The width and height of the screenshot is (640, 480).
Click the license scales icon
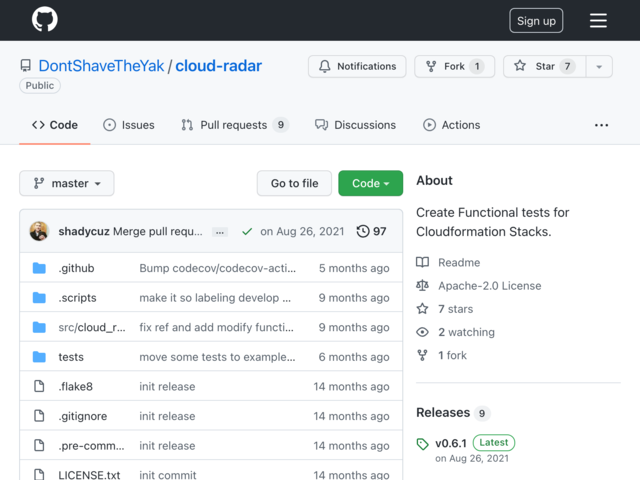click(x=422, y=285)
